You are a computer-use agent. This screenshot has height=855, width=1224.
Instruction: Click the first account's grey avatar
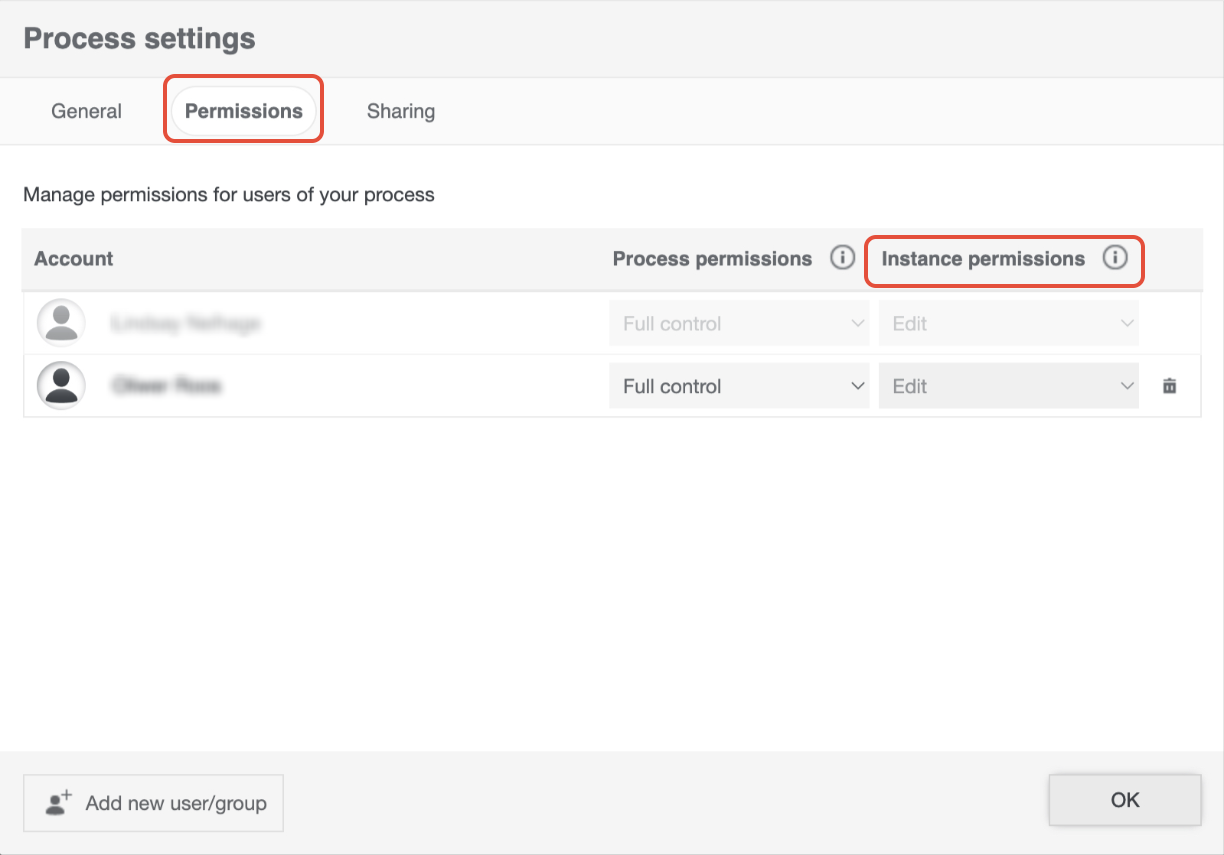point(61,323)
